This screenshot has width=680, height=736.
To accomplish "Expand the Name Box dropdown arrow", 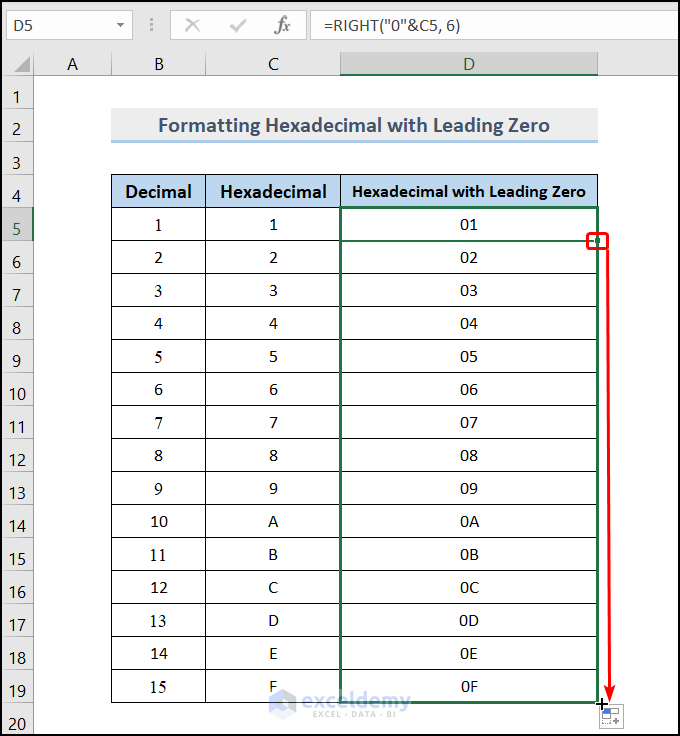I will tap(121, 25).
